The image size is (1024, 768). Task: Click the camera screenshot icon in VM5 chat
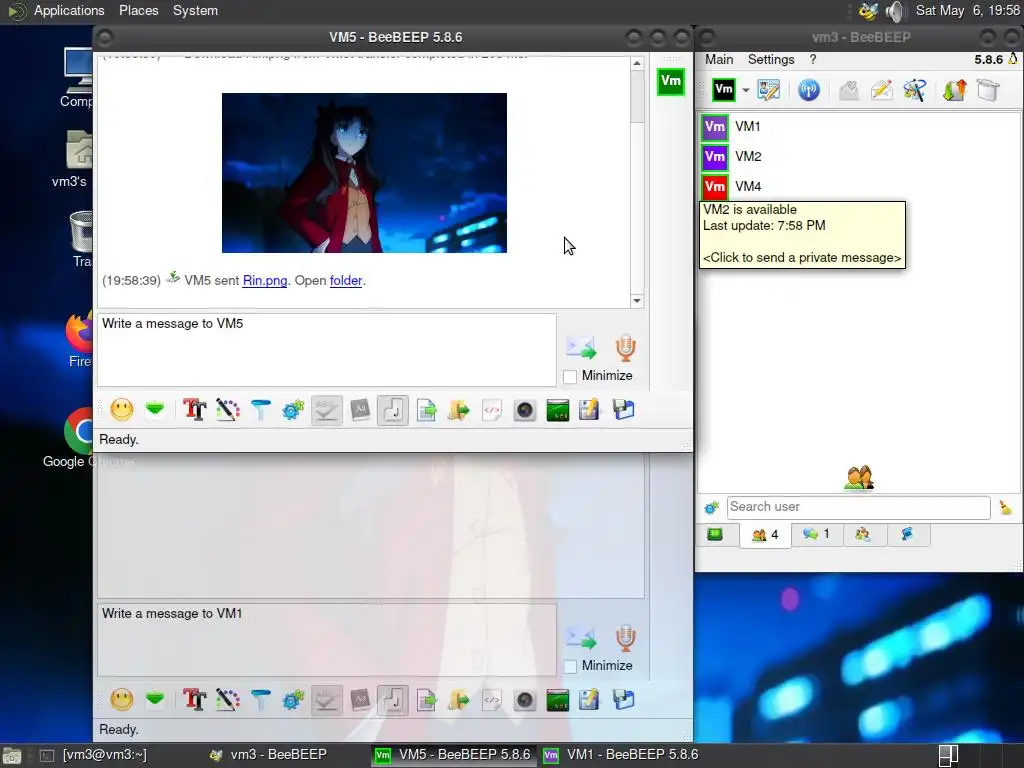pos(524,410)
